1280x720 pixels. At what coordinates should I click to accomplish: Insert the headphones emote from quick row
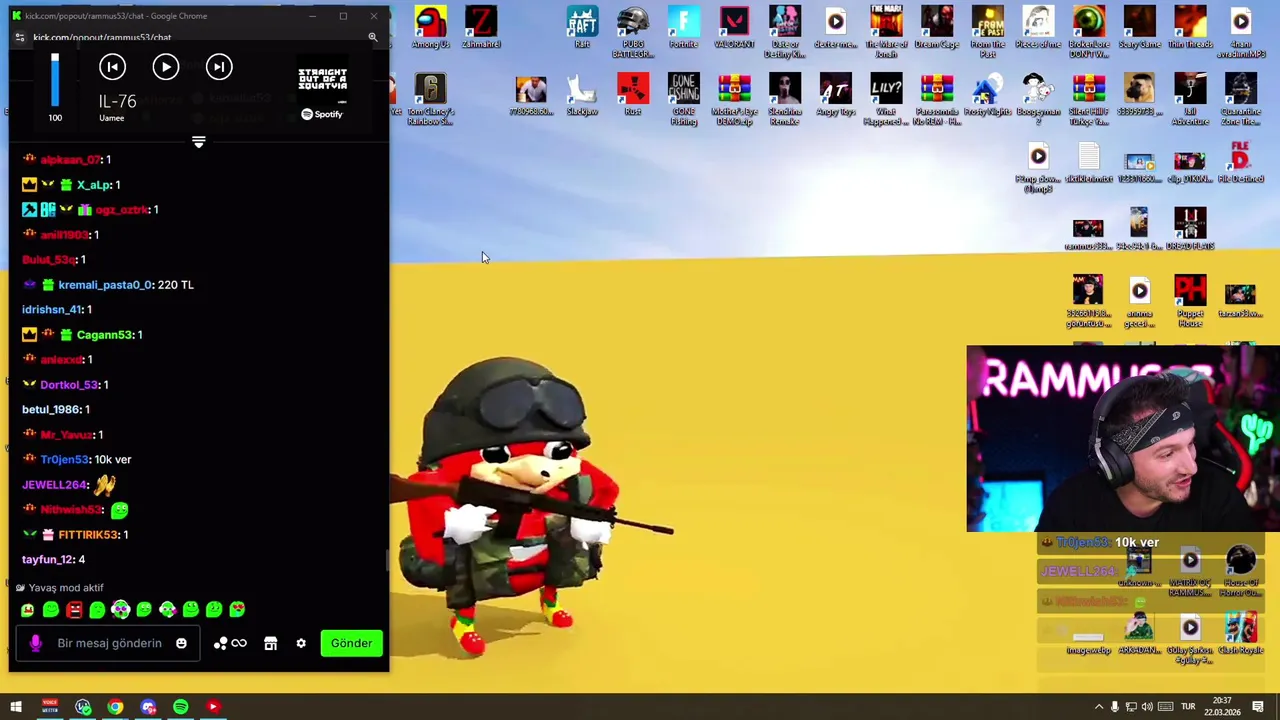coord(120,610)
